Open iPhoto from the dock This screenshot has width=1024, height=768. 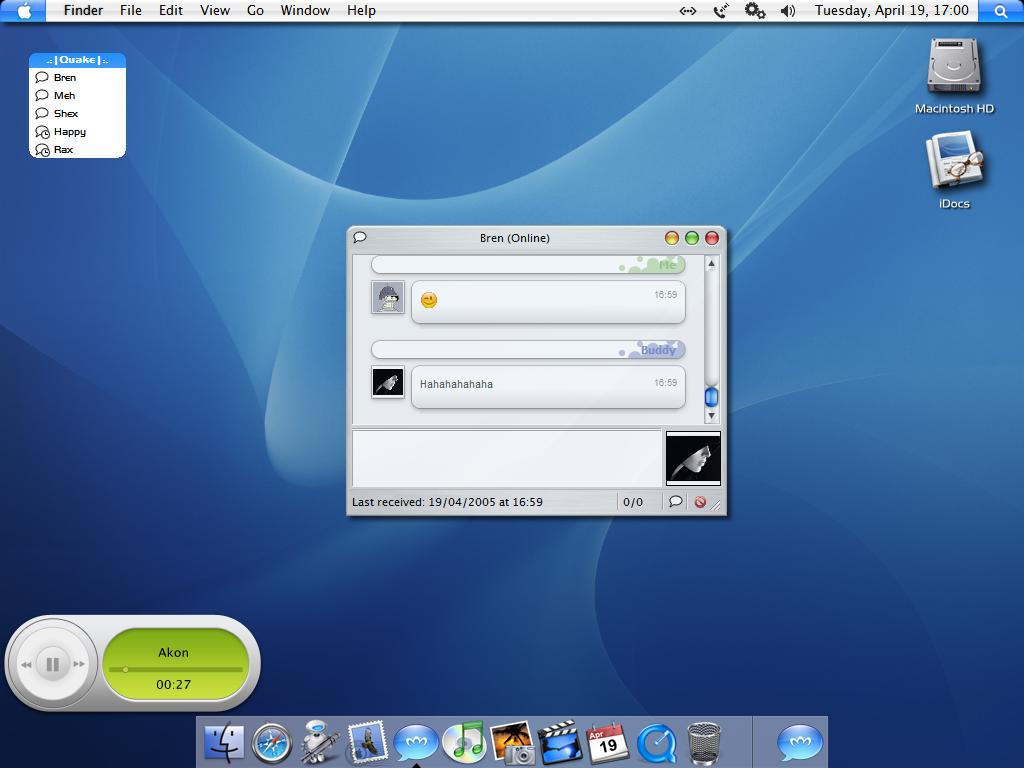click(x=512, y=742)
